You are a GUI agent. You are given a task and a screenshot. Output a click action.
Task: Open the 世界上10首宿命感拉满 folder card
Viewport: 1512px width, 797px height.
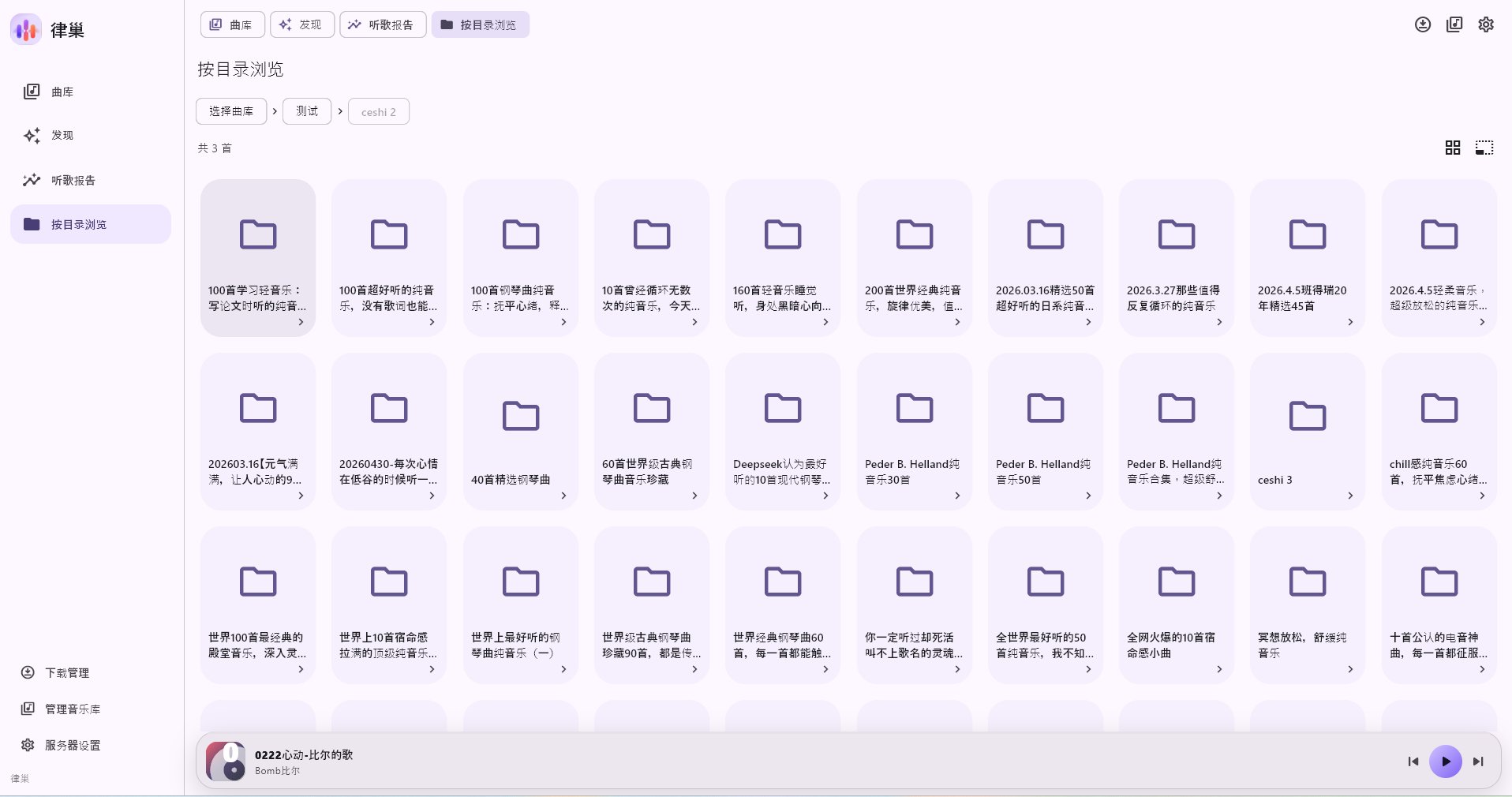pyautogui.click(x=389, y=605)
